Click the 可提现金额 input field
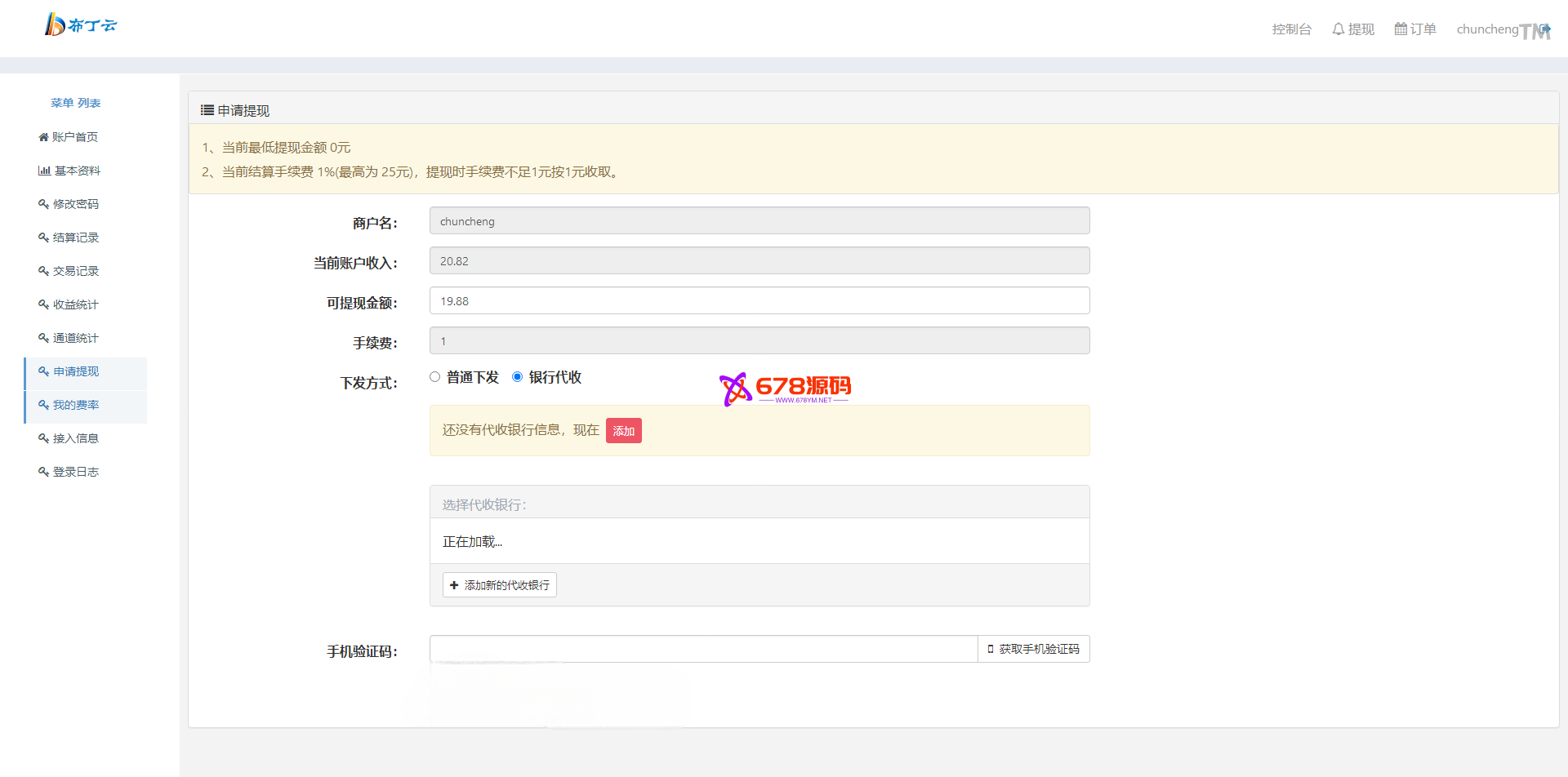 [759, 301]
